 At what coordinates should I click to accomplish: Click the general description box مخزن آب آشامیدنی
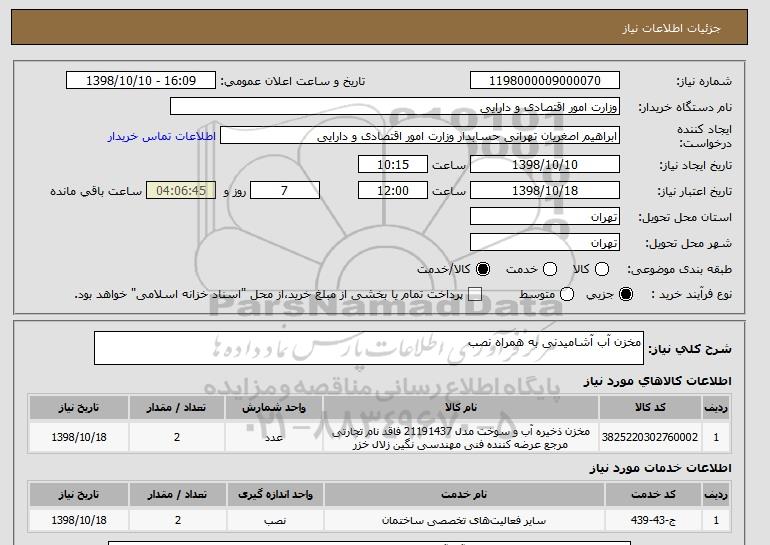click(369, 348)
